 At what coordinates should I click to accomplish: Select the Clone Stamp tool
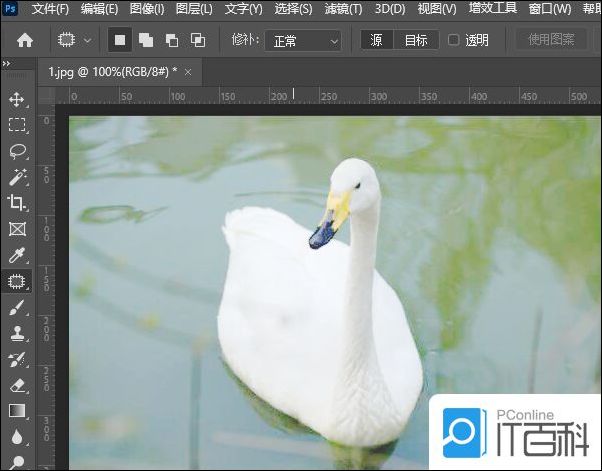(17, 334)
